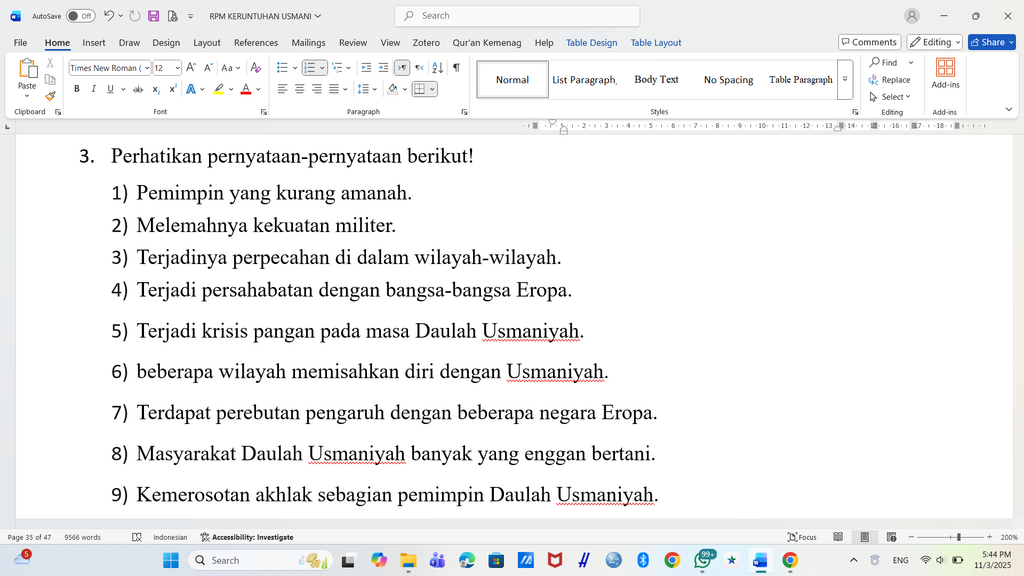
Task: Click the Sort icon in Paragraph group
Action: point(438,67)
